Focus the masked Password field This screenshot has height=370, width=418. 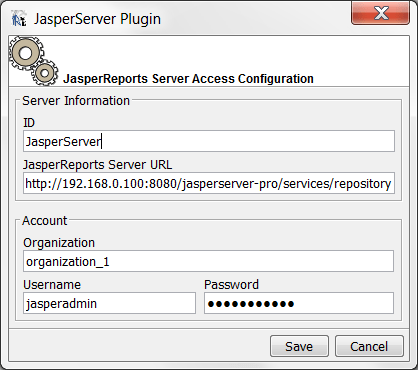click(x=299, y=303)
